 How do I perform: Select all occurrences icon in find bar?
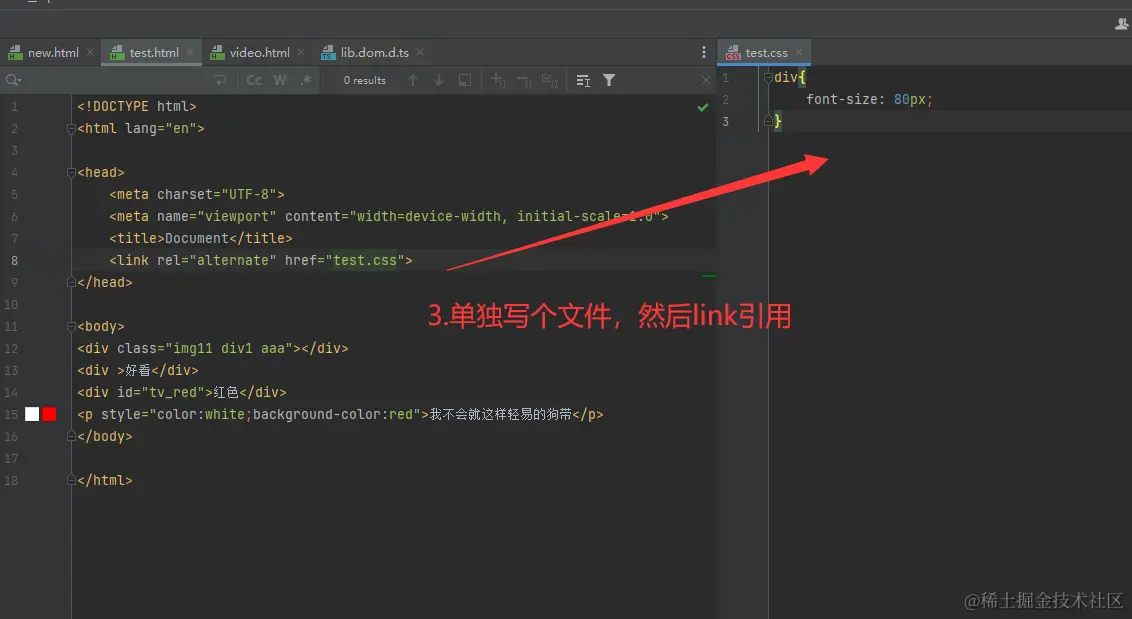(x=550, y=80)
